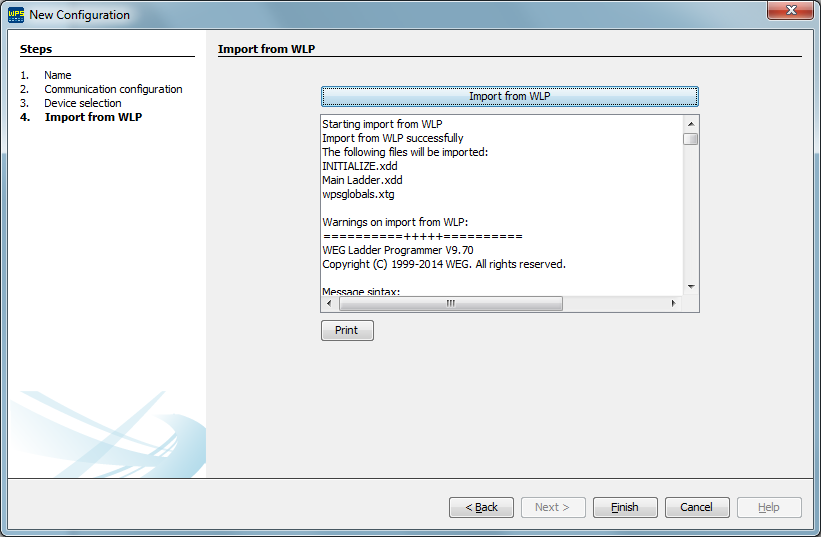Click the Help button
Viewport: 821px width, 537px height.
(769, 507)
